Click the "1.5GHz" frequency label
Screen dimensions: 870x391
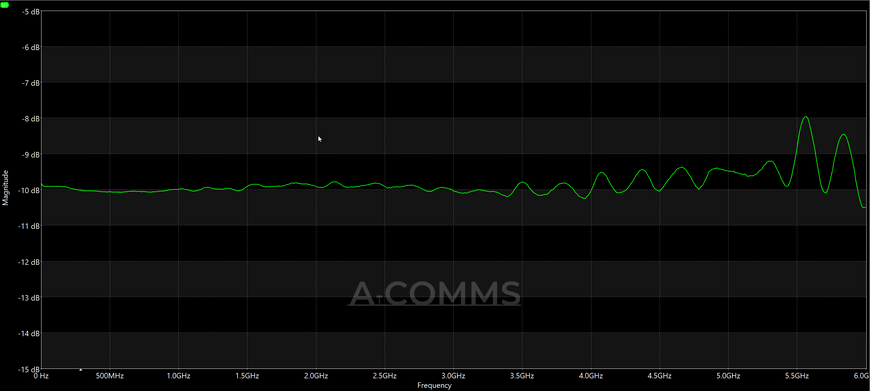(x=247, y=376)
